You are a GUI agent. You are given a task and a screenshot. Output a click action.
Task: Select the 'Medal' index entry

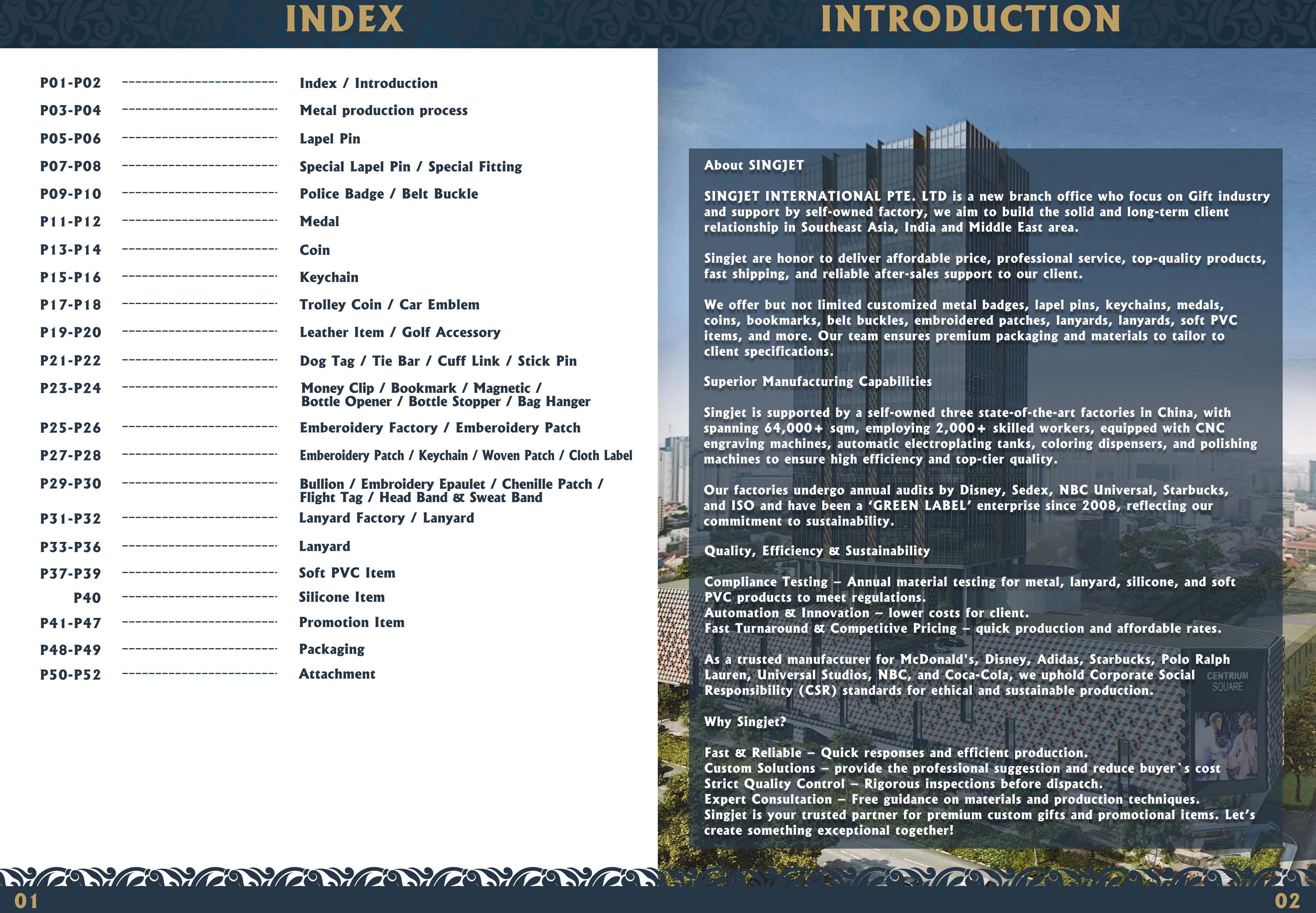pyautogui.click(x=319, y=221)
